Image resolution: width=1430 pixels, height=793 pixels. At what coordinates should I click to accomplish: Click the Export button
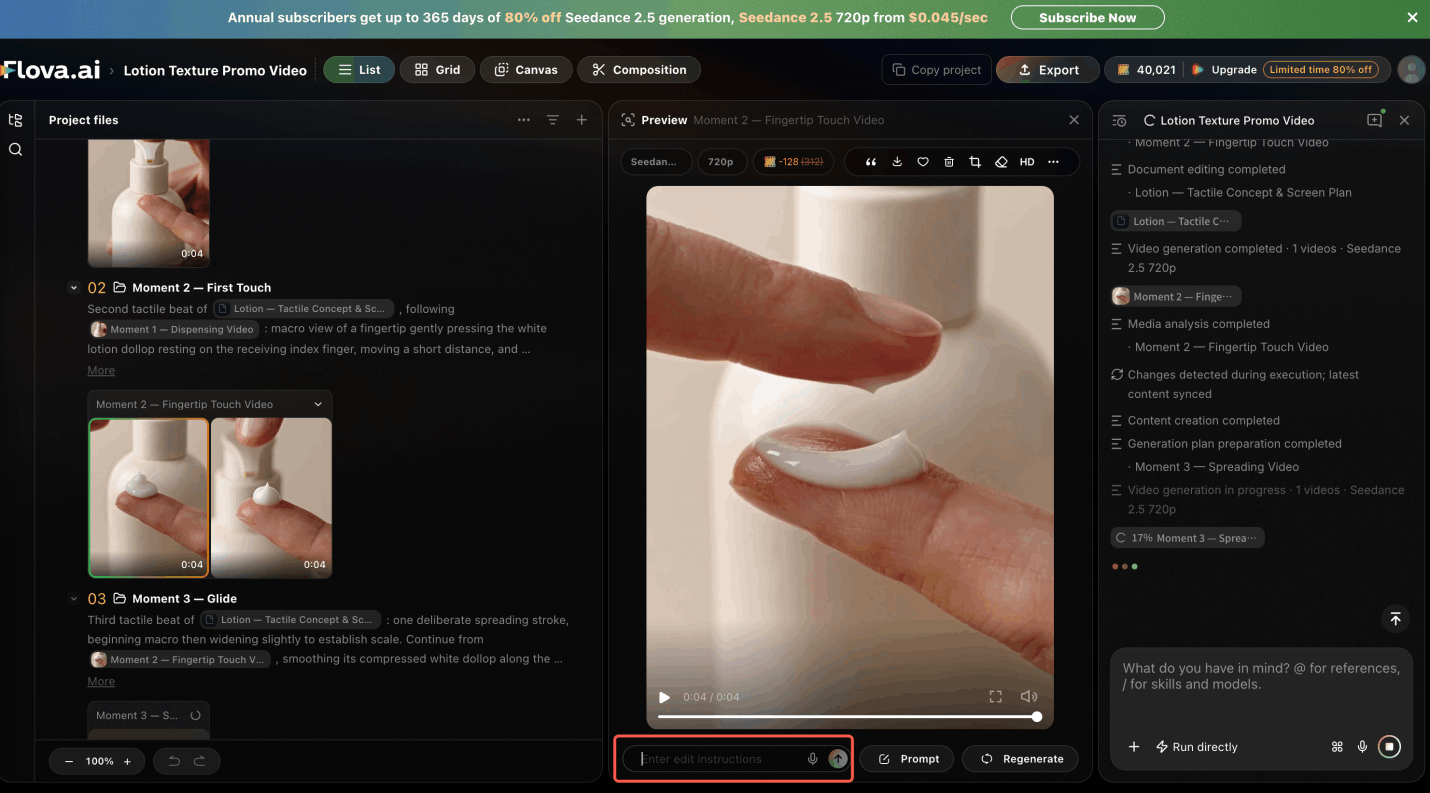pyautogui.click(x=1048, y=70)
